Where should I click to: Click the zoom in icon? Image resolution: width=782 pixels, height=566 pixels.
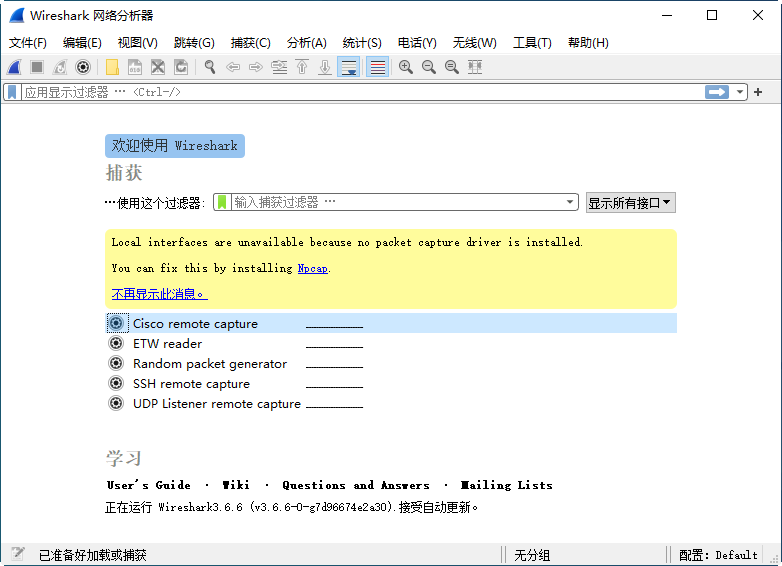(x=406, y=67)
